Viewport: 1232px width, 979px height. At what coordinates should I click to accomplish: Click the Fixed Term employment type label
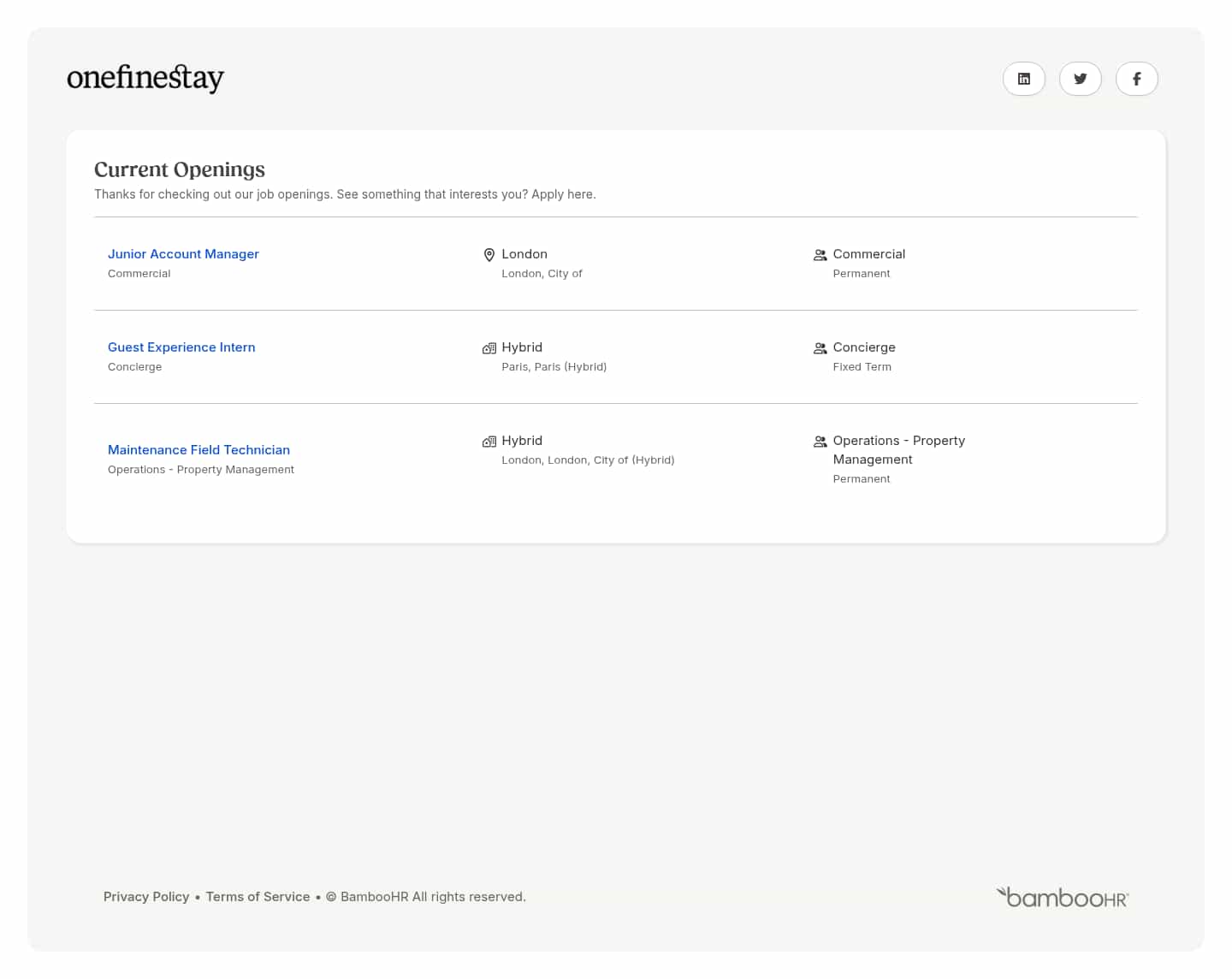862,367
